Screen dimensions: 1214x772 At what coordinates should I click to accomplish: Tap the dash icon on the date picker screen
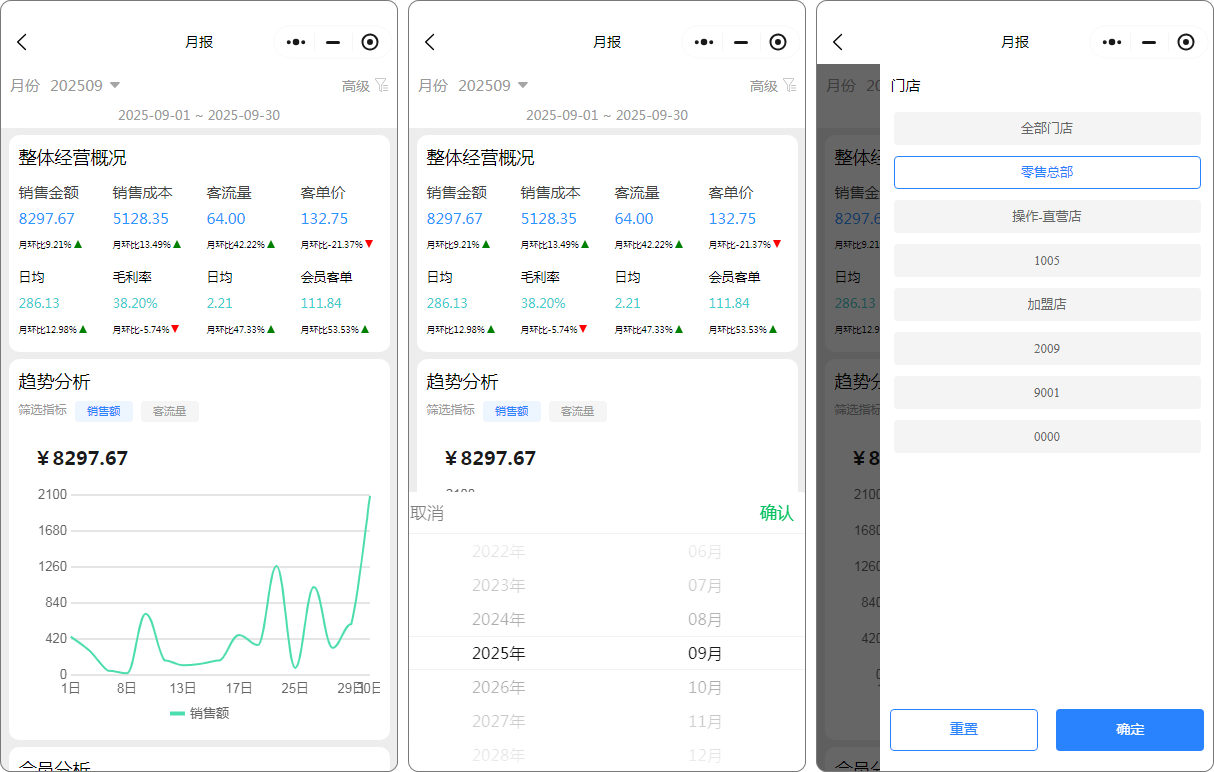tap(741, 42)
